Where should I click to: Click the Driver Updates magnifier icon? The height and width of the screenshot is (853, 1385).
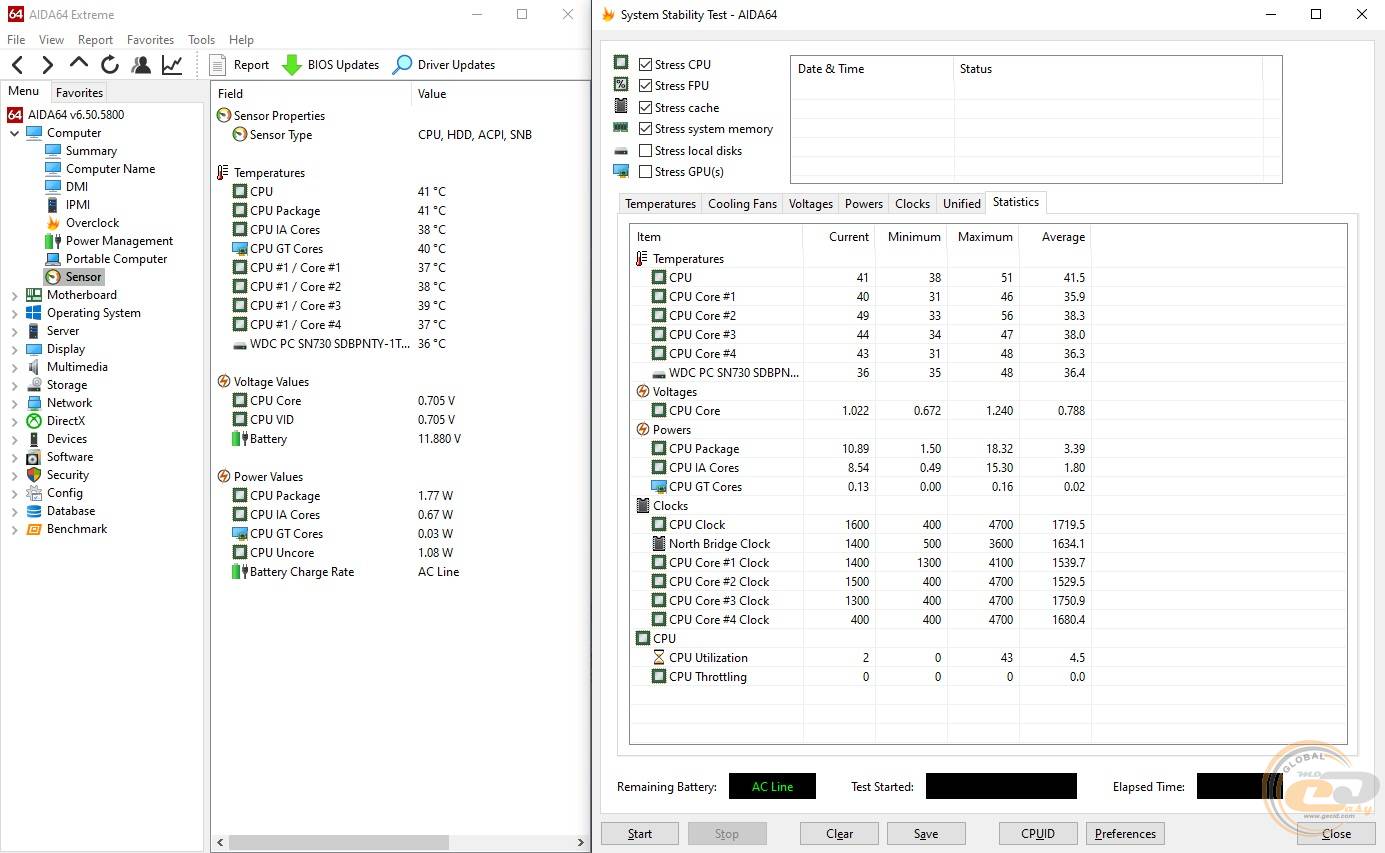click(x=402, y=65)
